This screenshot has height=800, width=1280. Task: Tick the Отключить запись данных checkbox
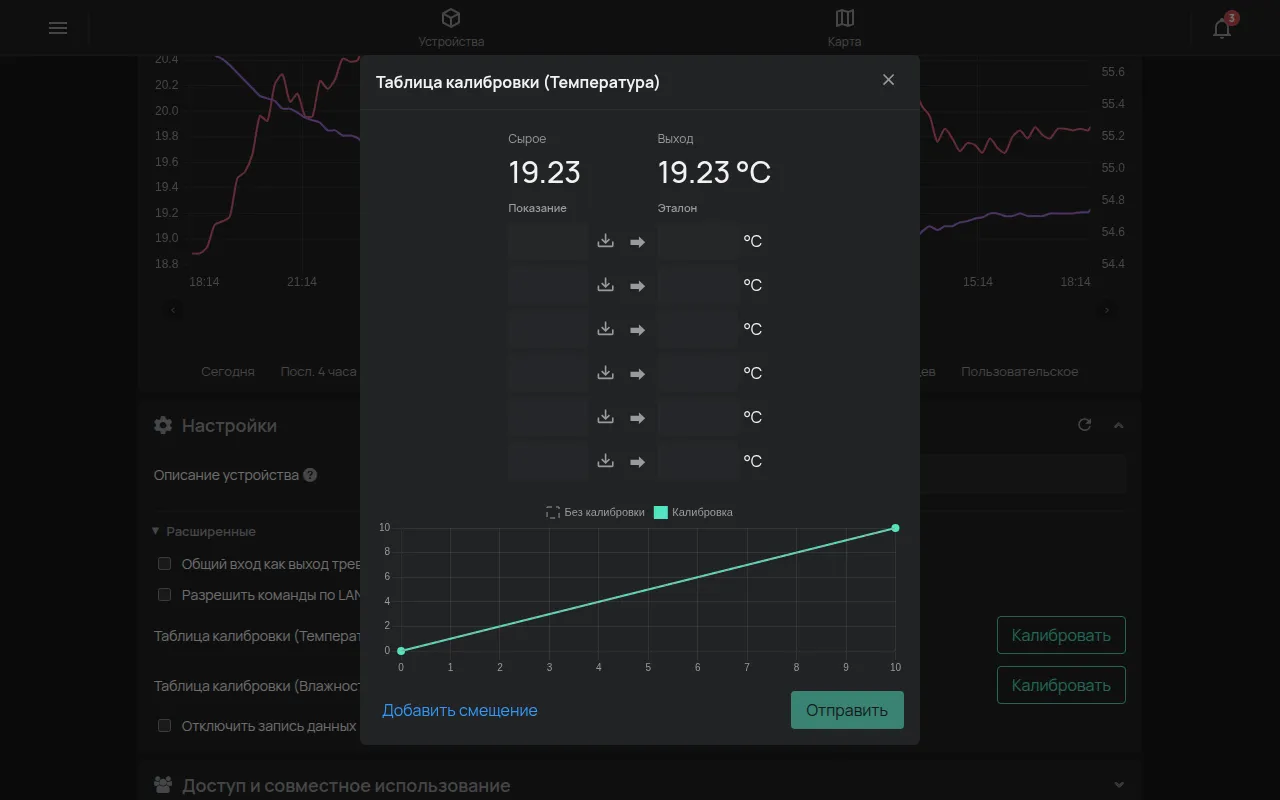[x=165, y=726]
